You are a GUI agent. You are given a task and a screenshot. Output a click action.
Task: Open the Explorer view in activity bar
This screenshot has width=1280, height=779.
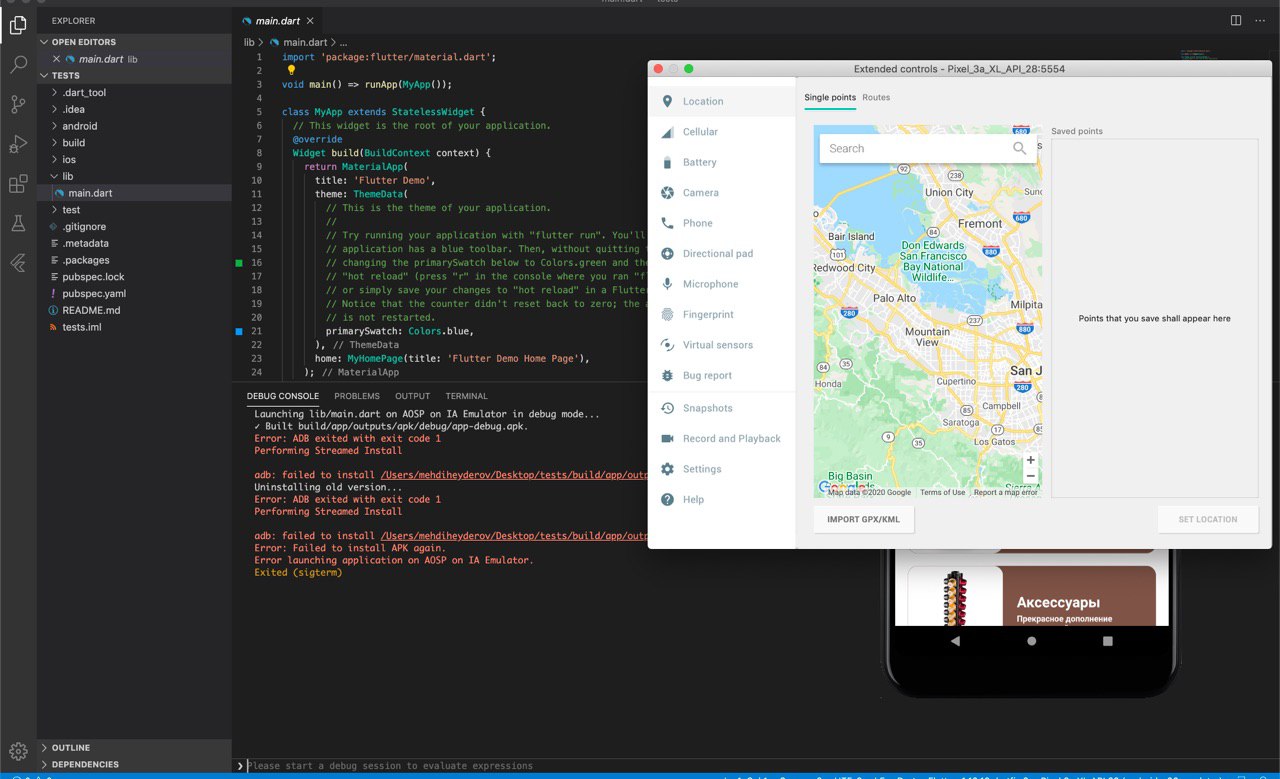click(18, 25)
